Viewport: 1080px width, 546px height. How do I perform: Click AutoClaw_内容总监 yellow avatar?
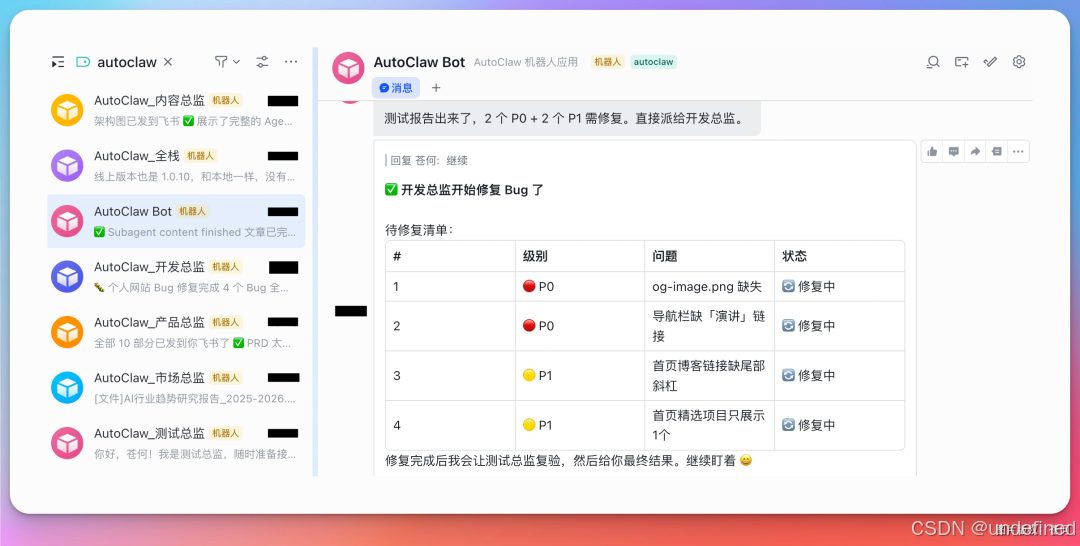tap(68, 110)
